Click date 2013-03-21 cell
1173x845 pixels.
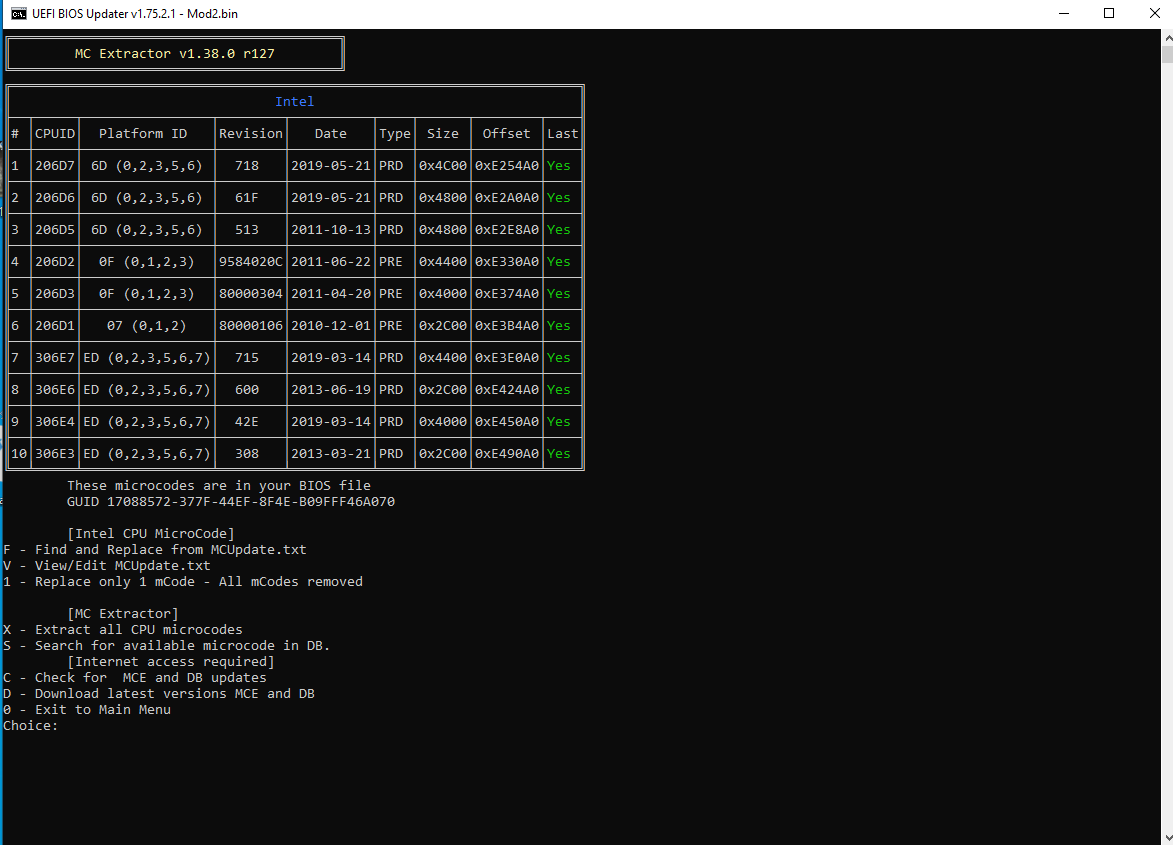pyautogui.click(x=331, y=454)
